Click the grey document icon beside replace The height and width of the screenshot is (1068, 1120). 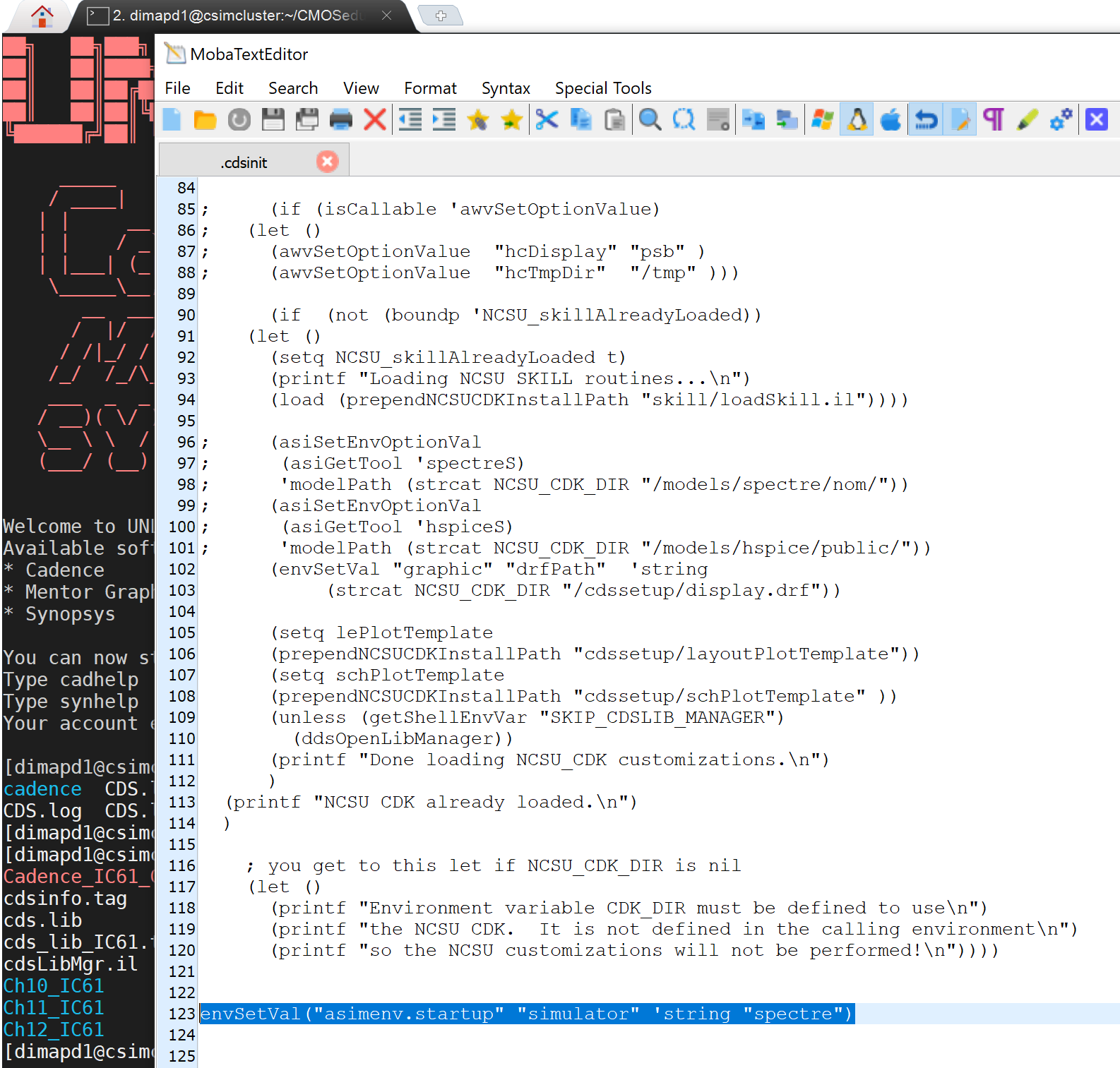[x=717, y=120]
